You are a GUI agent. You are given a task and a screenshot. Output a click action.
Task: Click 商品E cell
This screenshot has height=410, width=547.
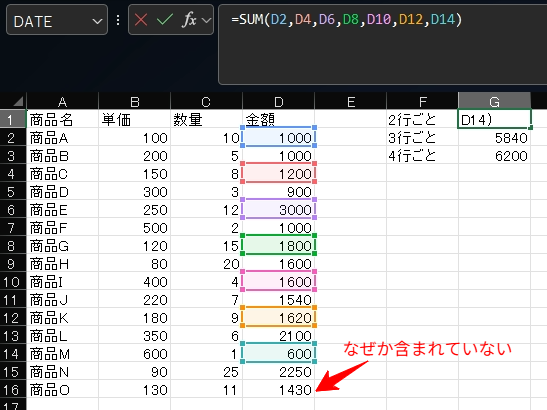(62, 210)
